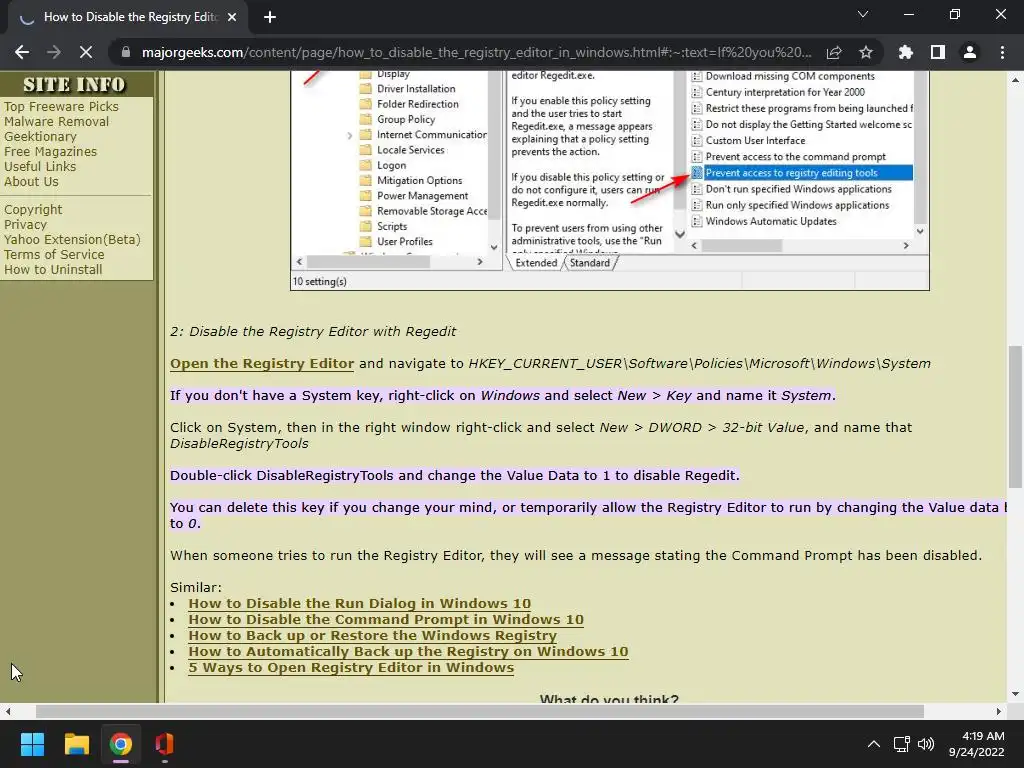Follow the Open the Registry Editor link
1024x768 pixels.
click(x=262, y=364)
